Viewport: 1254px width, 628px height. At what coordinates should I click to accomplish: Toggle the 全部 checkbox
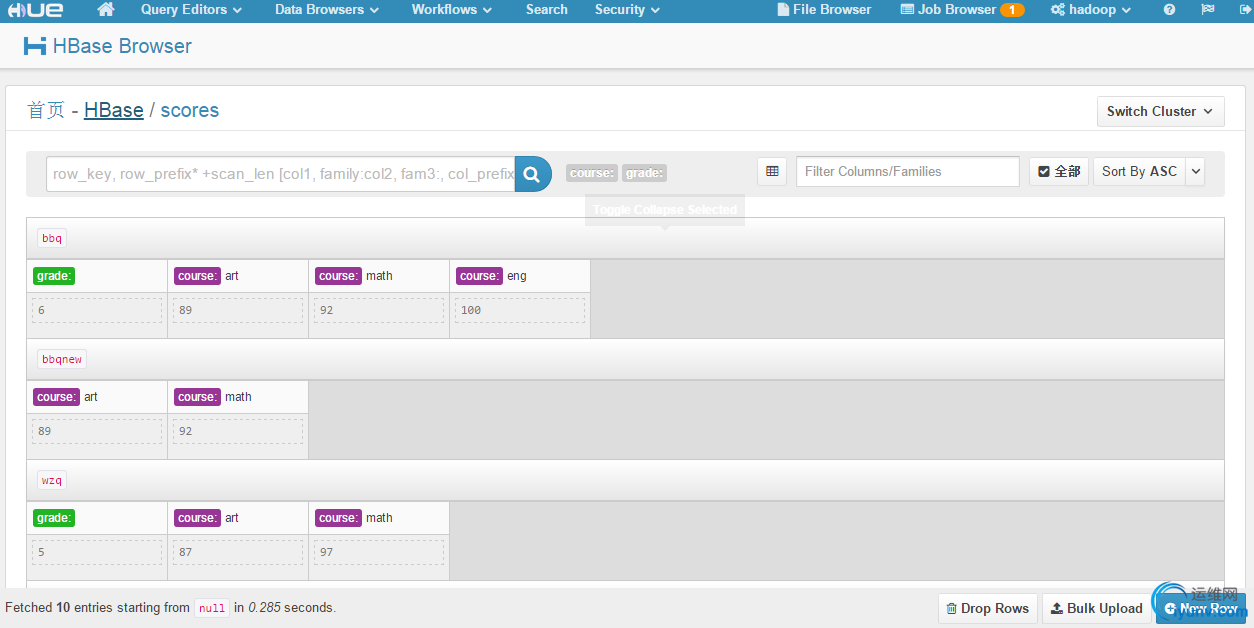(1059, 171)
